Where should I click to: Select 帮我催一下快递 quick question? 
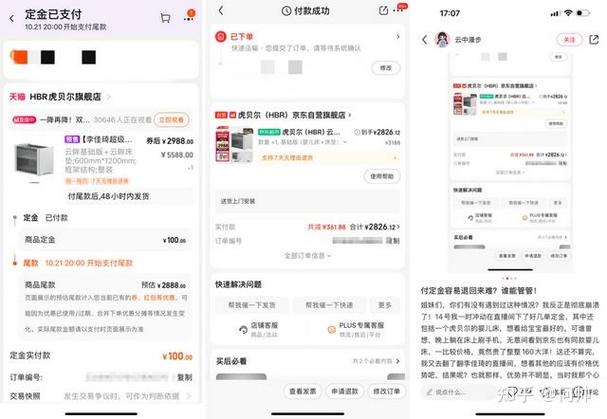tap(329, 305)
